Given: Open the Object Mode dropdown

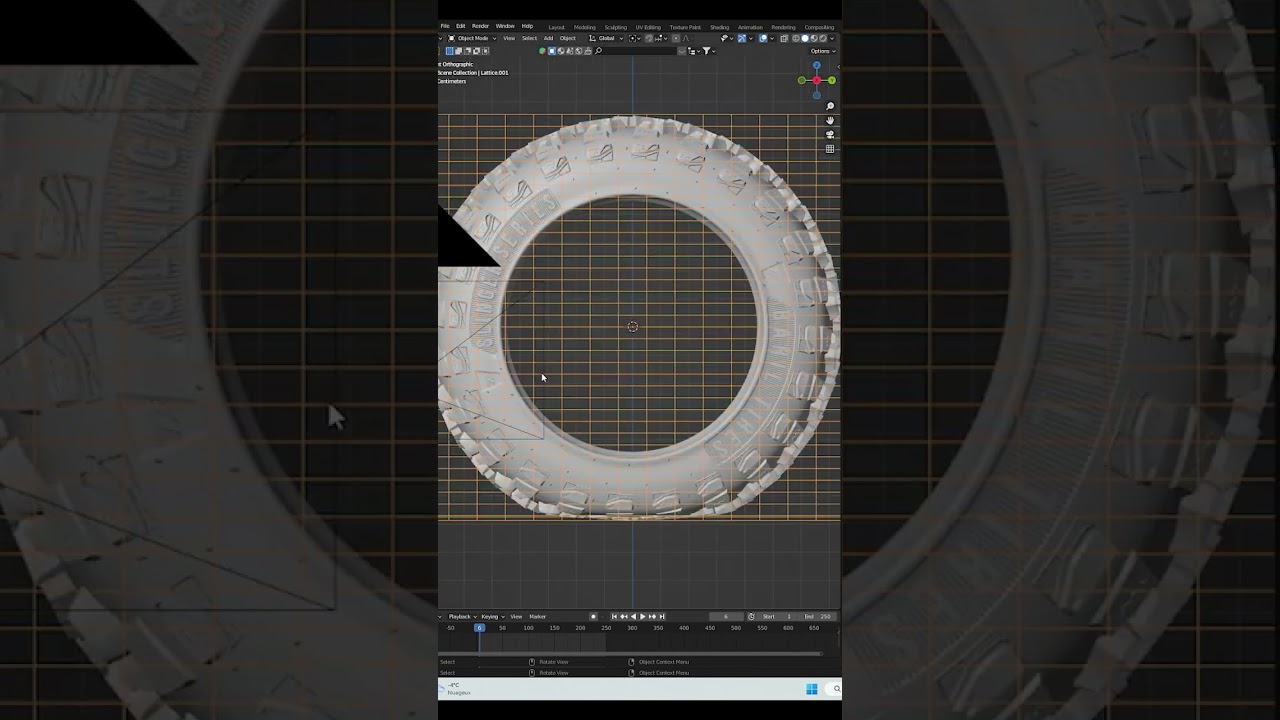Looking at the screenshot, I should (x=472, y=38).
